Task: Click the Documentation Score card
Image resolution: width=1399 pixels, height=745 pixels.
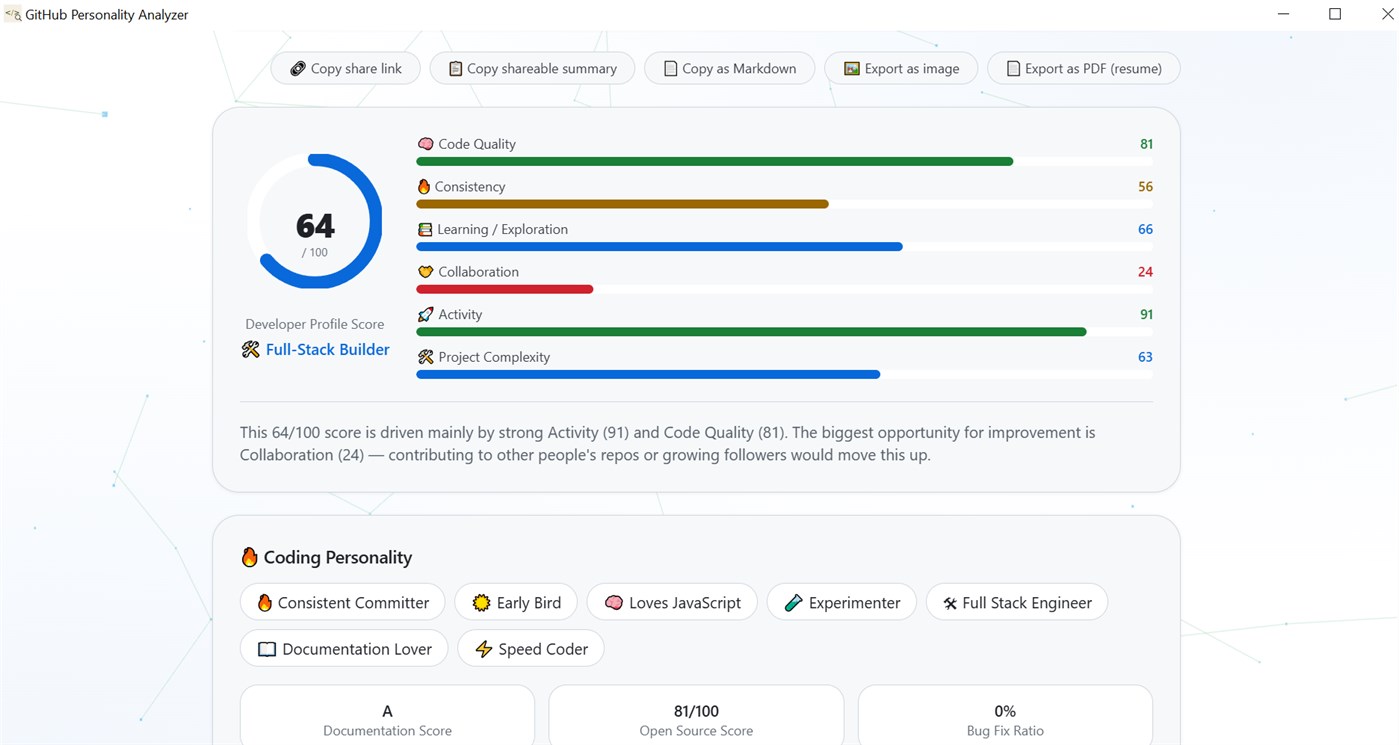Action: point(387,716)
